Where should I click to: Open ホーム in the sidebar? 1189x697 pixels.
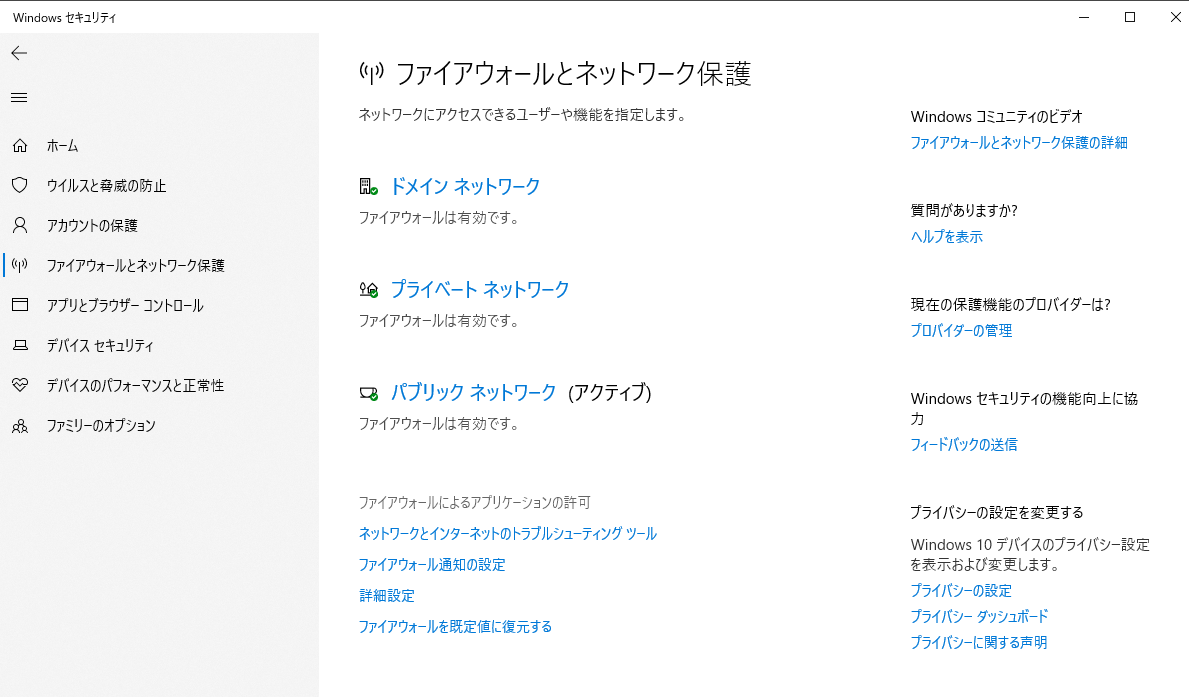click(62, 146)
